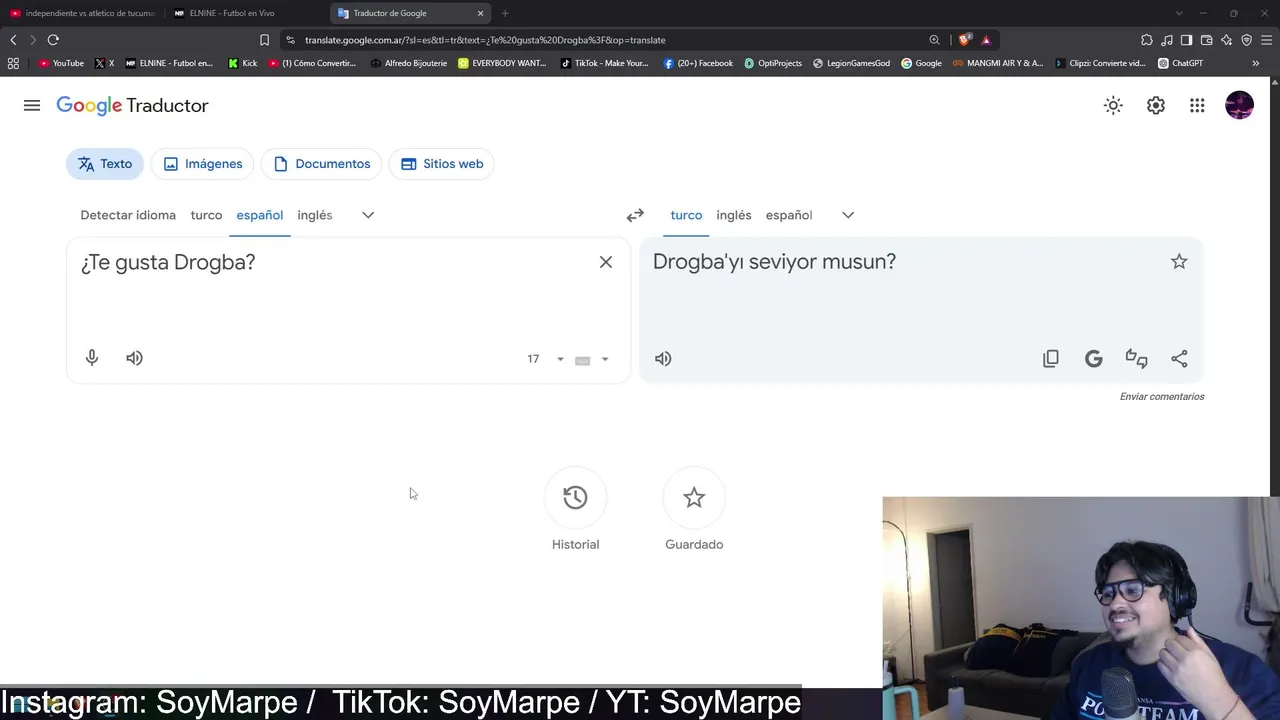Open the Brave Shields lion icon

pos(964,40)
